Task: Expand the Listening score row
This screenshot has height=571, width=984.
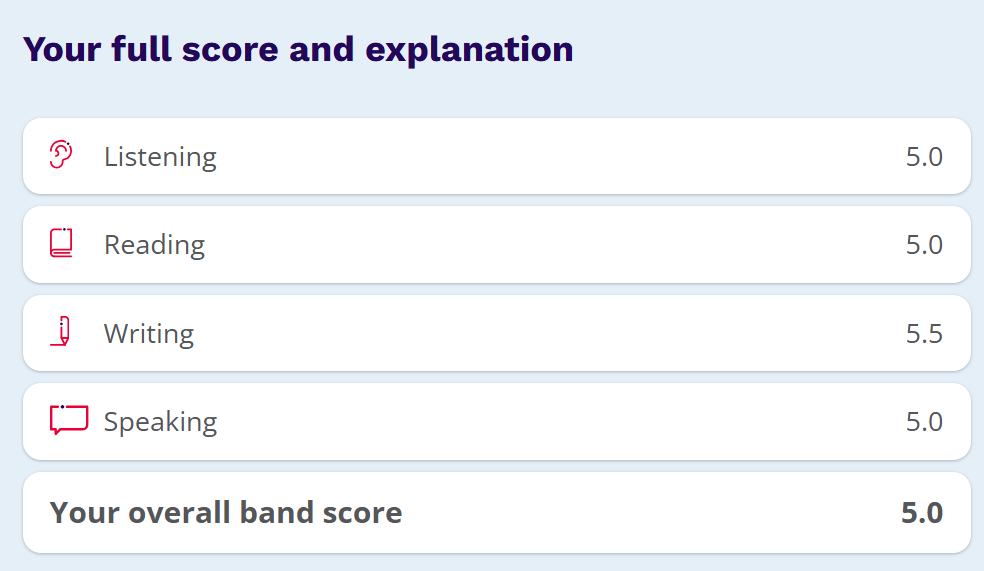Action: pyautogui.click(x=496, y=156)
